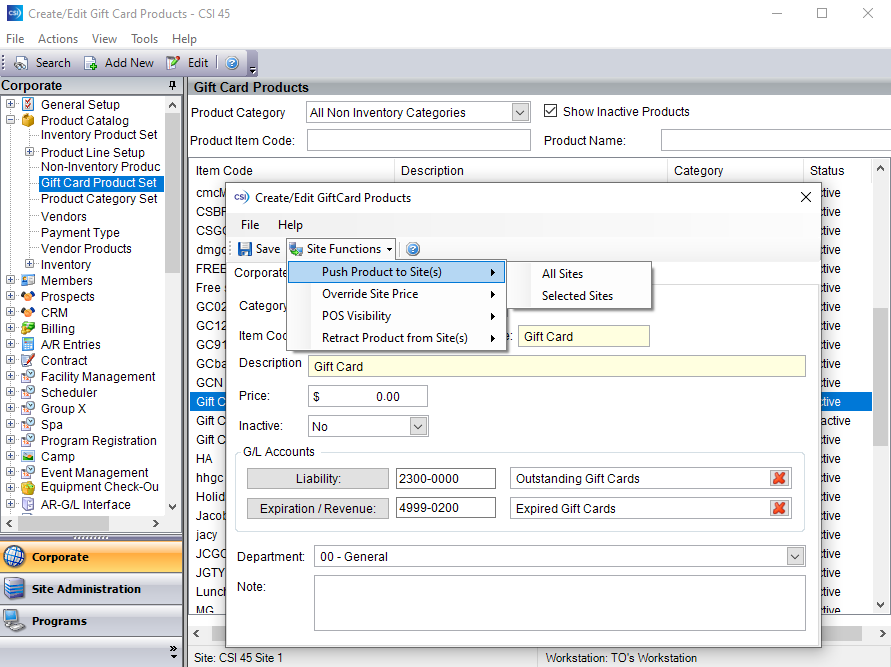This screenshot has width=891, height=667.
Task: Click into the Note text field
Action: [560, 603]
